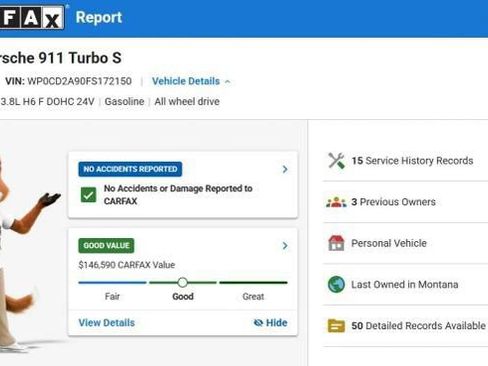The height and width of the screenshot is (366, 488).
Task: Click the 3 Previous Owners text
Action: (x=393, y=202)
